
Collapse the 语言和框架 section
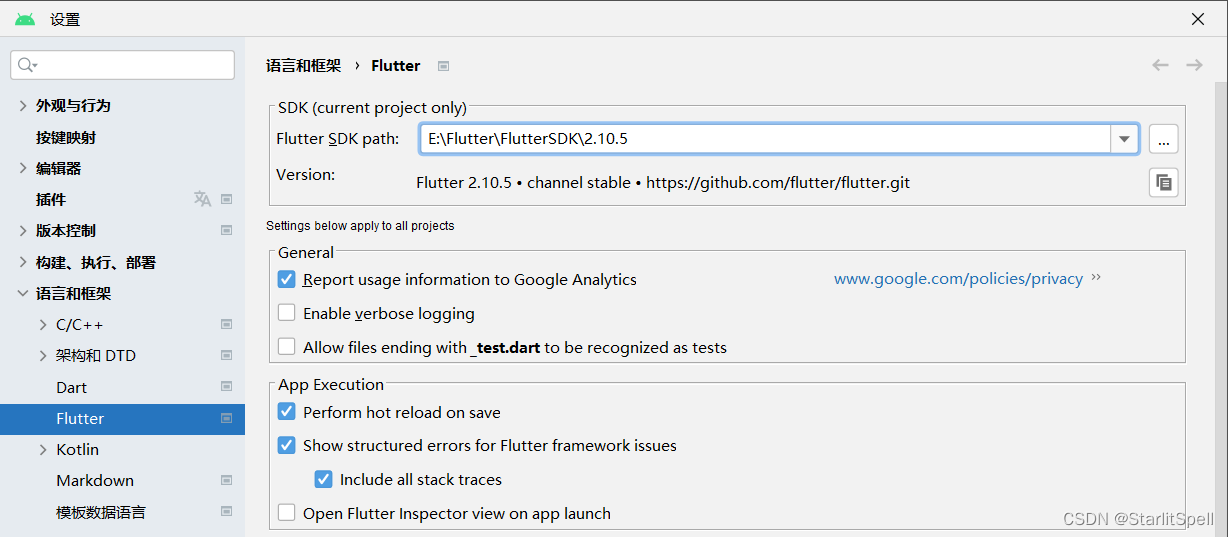tap(23, 293)
